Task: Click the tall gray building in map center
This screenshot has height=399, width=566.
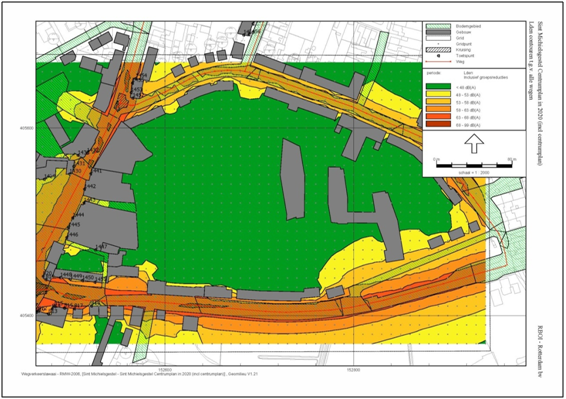Action: click(293, 179)
